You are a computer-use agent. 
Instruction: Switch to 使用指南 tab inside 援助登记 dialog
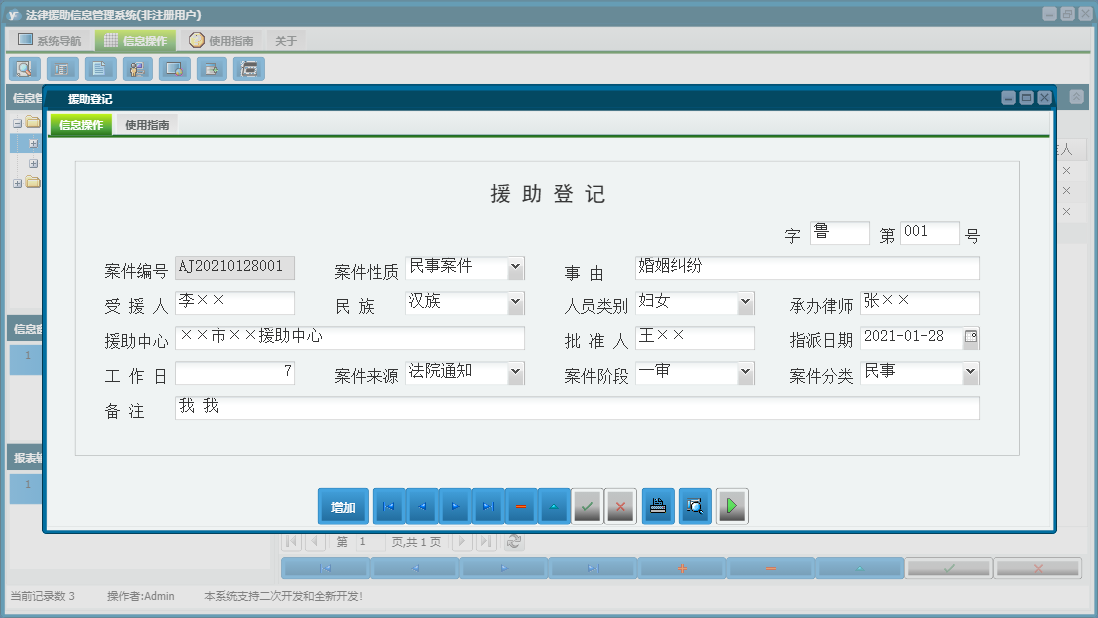click(x=147, y=125)
